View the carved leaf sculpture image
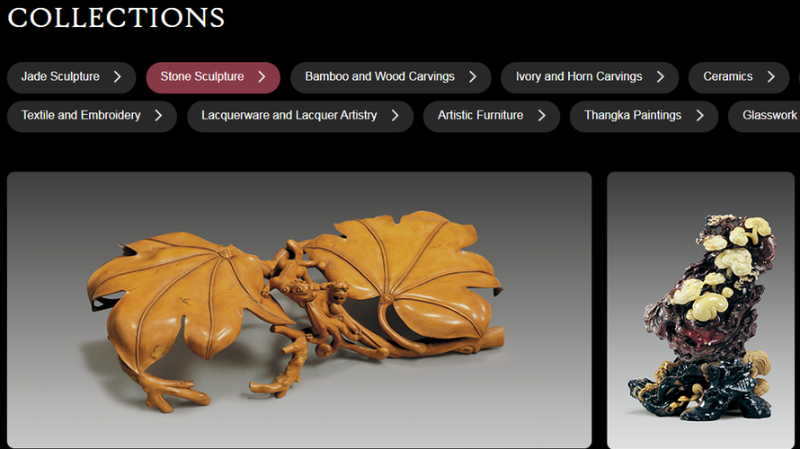This screenshot has height=449, width=800. 299,310
